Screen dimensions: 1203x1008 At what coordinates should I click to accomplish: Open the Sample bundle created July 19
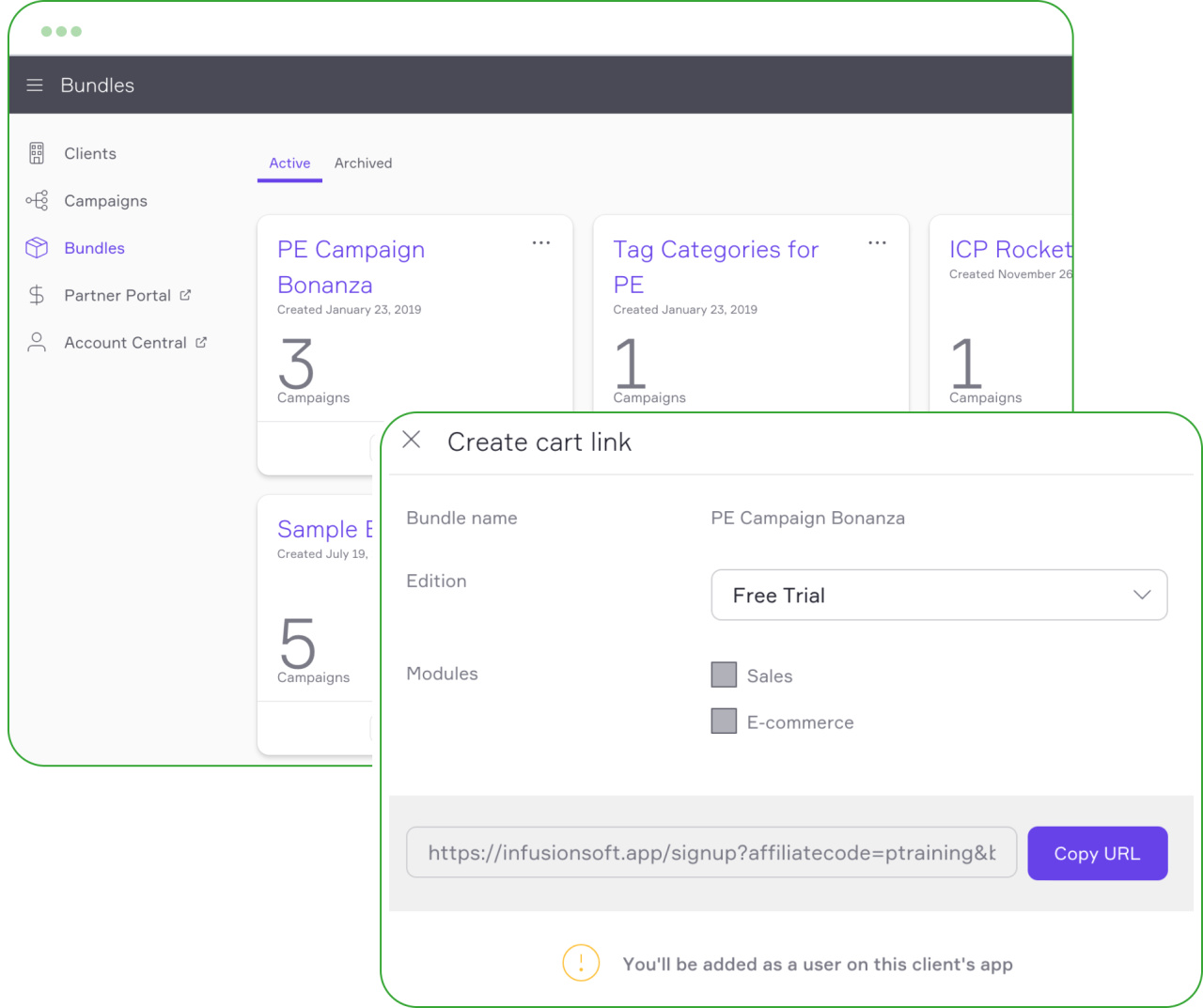click(x=325, y=529)
